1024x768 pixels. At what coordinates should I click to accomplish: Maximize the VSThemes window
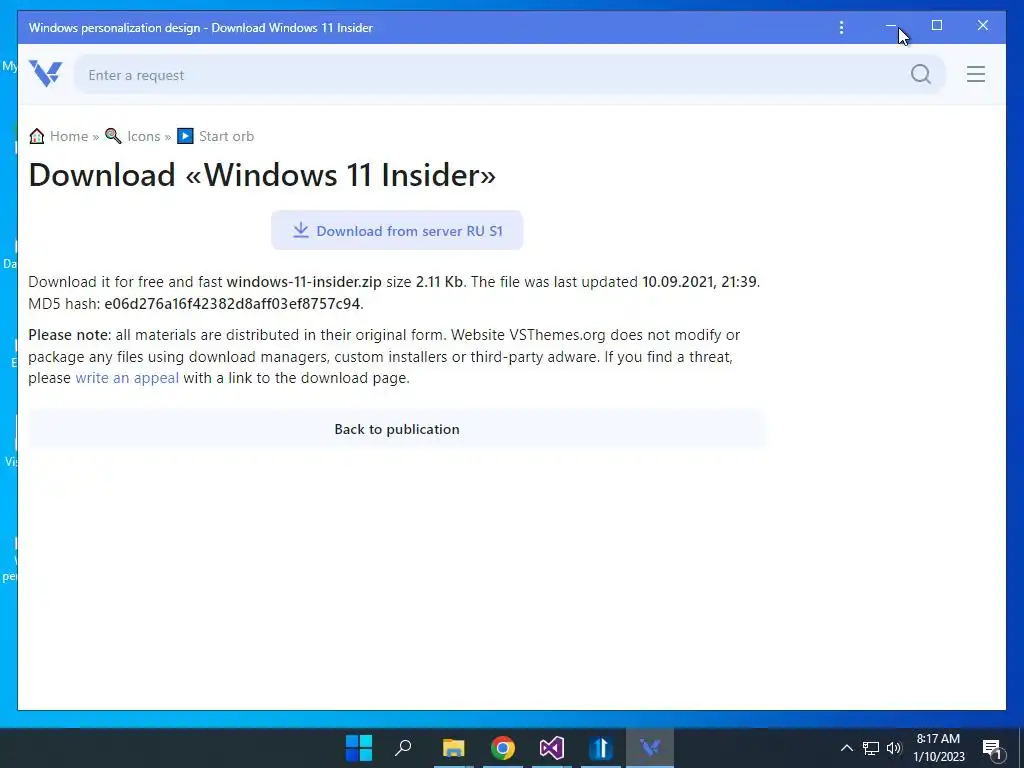pyautogui.click(x=936, y=25)
